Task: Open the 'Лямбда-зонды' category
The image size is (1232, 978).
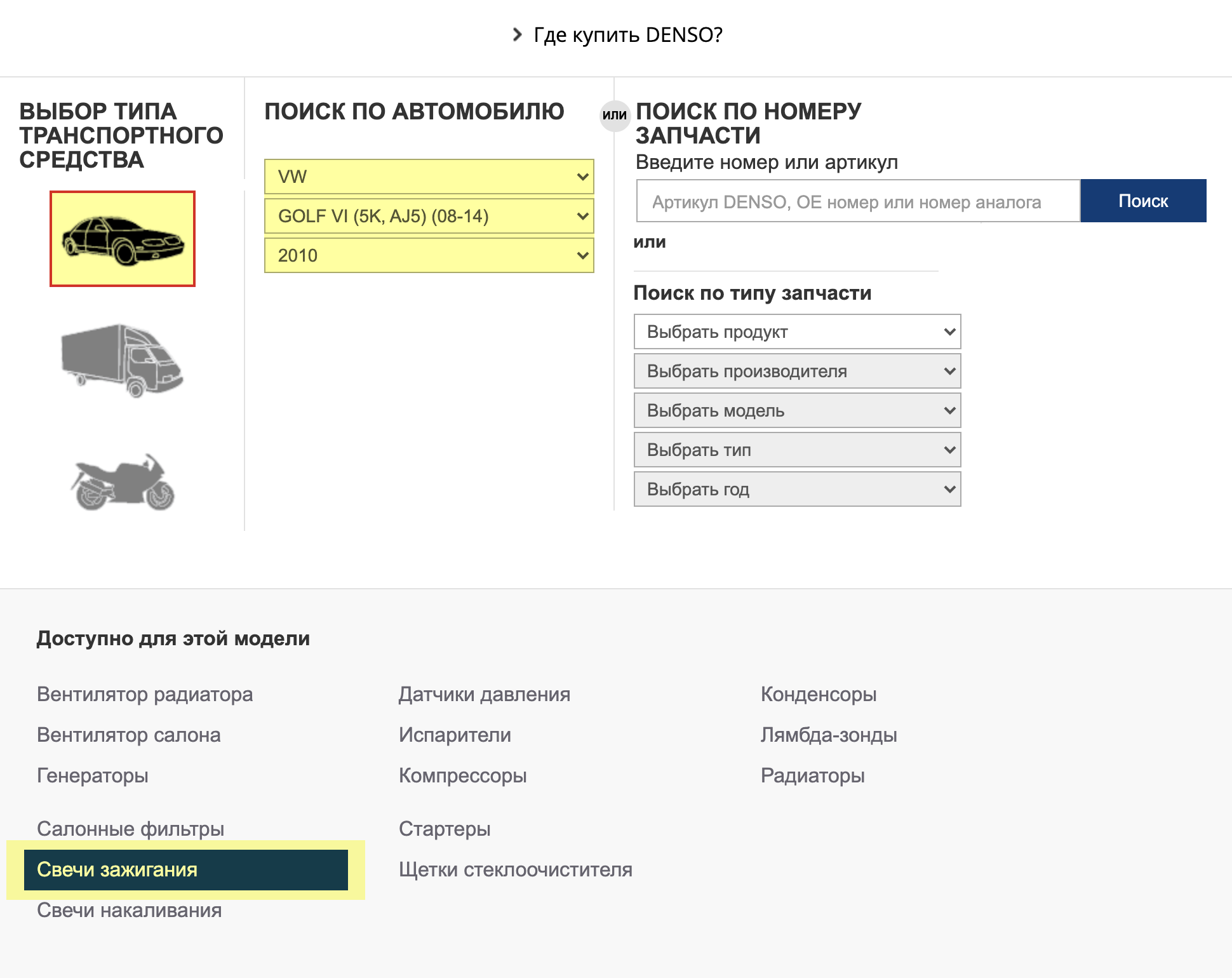Action: pos(829,735)
